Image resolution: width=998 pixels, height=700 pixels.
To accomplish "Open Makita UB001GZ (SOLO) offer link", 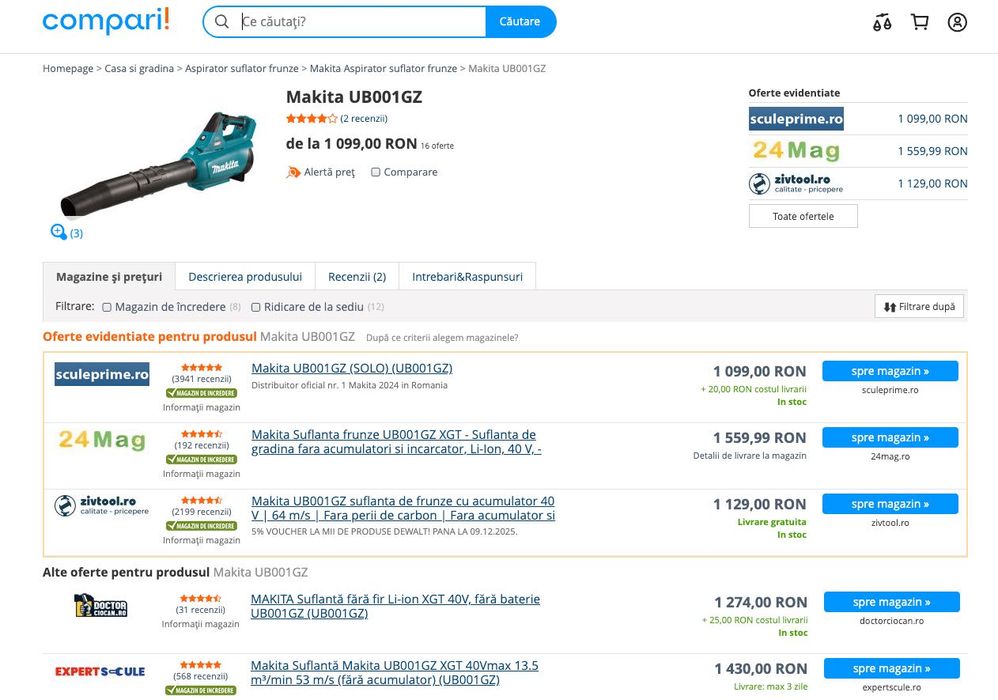I will 352,368.
